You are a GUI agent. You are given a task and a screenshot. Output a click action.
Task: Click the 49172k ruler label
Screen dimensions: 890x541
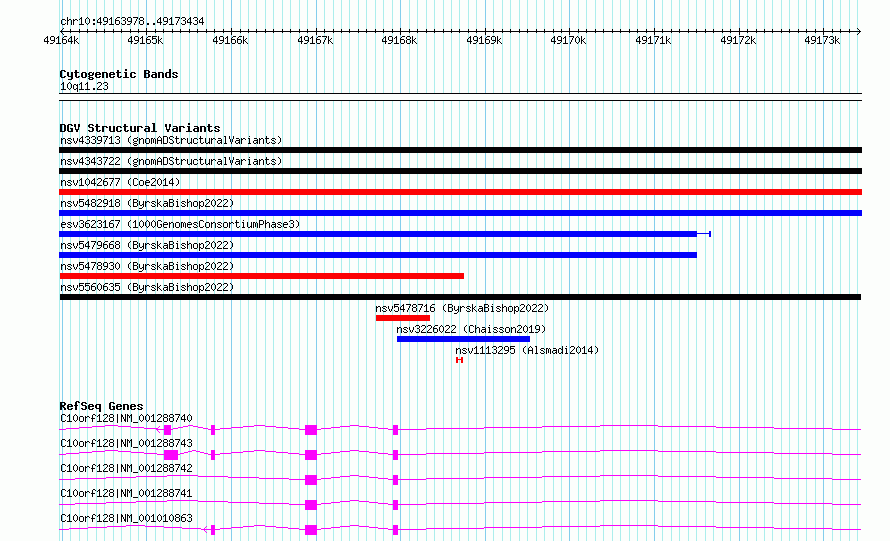(738, 40)
